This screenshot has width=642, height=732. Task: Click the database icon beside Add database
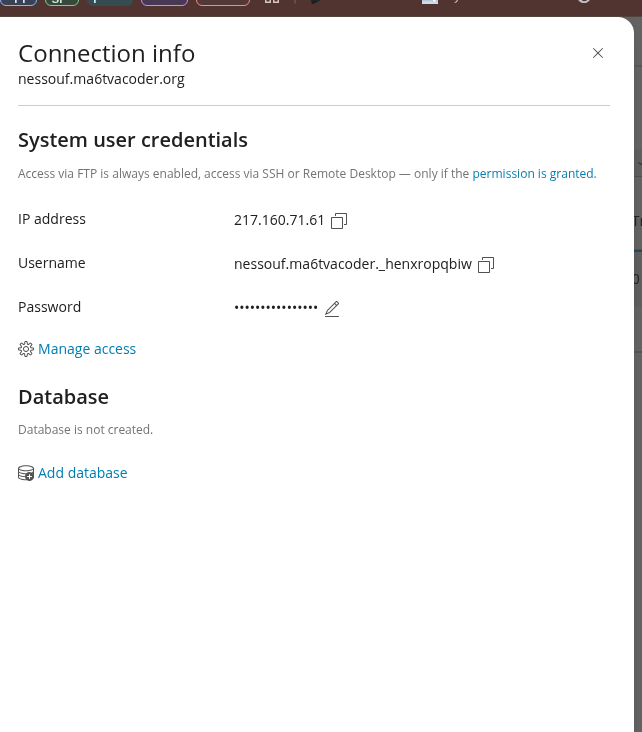(x=26, y=473)
